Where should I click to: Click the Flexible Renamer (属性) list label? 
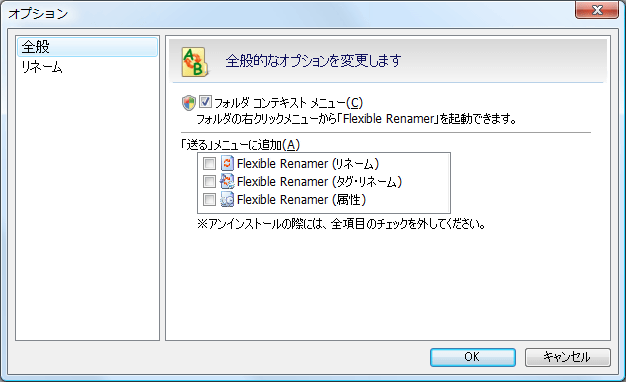[x=301, y=200]
